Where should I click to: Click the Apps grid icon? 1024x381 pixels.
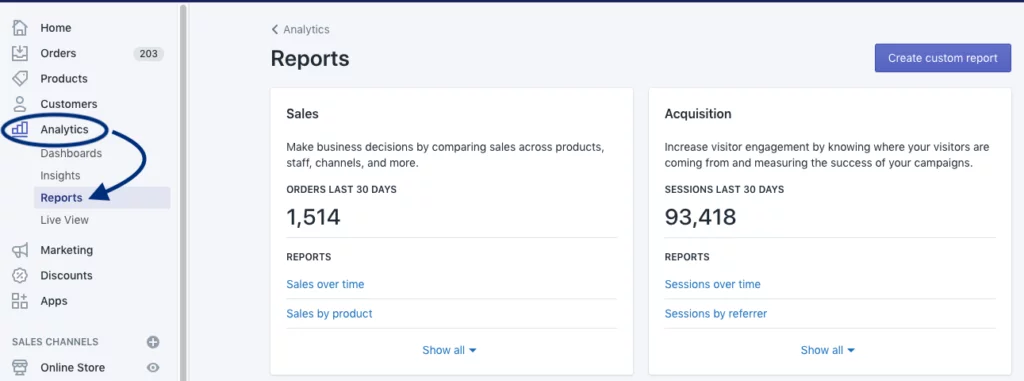pos(20,301)
